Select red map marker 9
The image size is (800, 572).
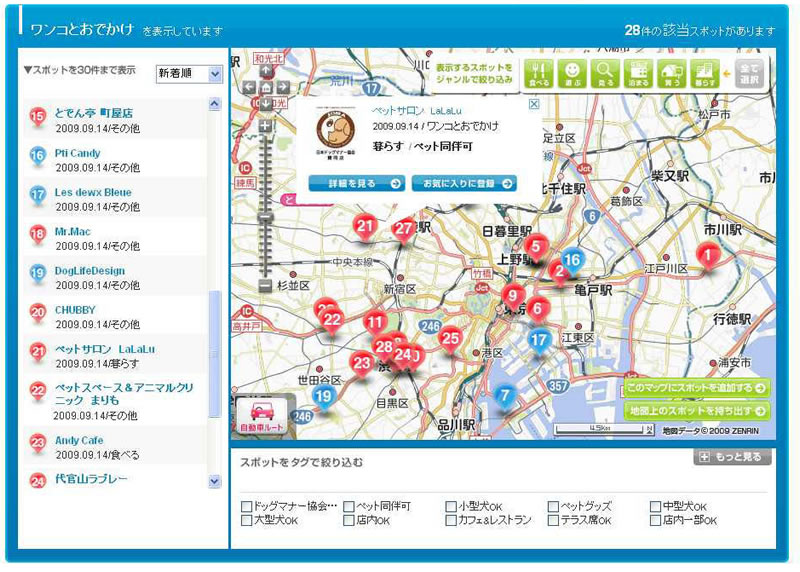[x=513, y=296]
